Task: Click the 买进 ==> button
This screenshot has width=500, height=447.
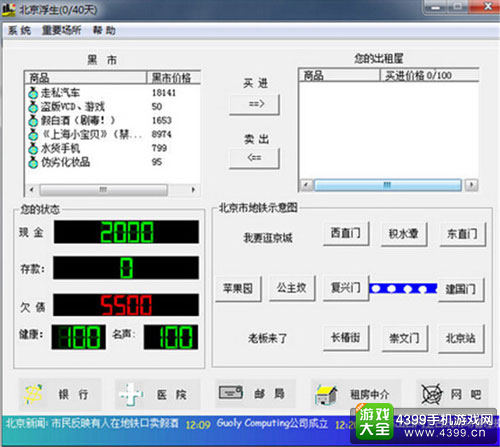Action: tap(254, 105)
